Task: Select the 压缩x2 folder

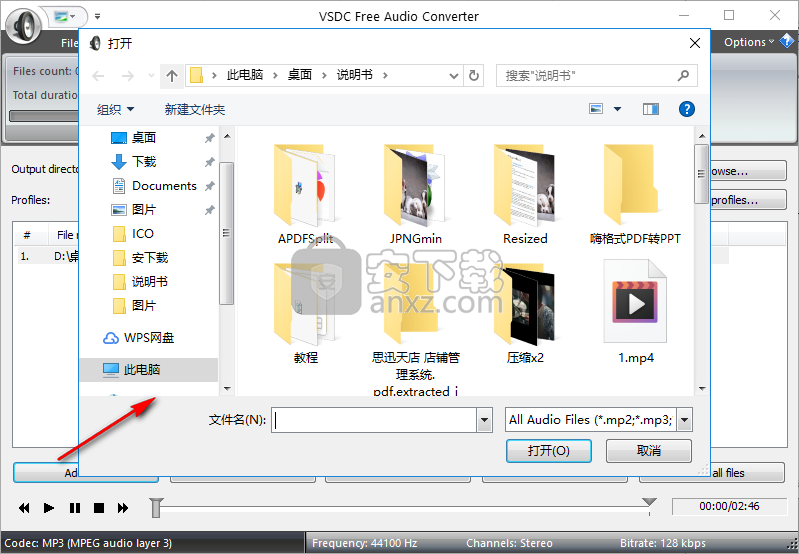Action: click(525, 313)
